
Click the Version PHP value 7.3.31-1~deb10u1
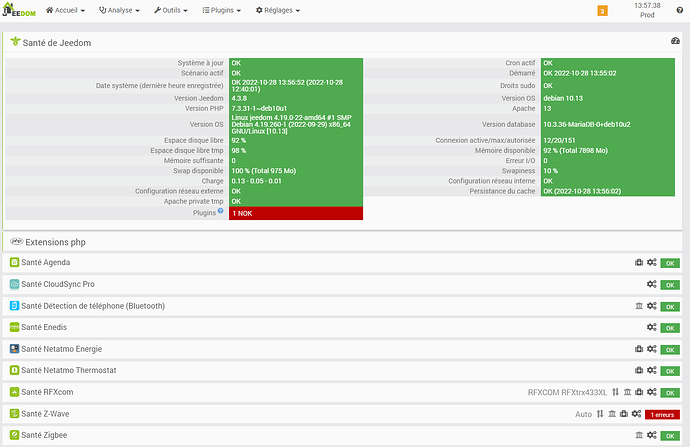pos(259,108)
